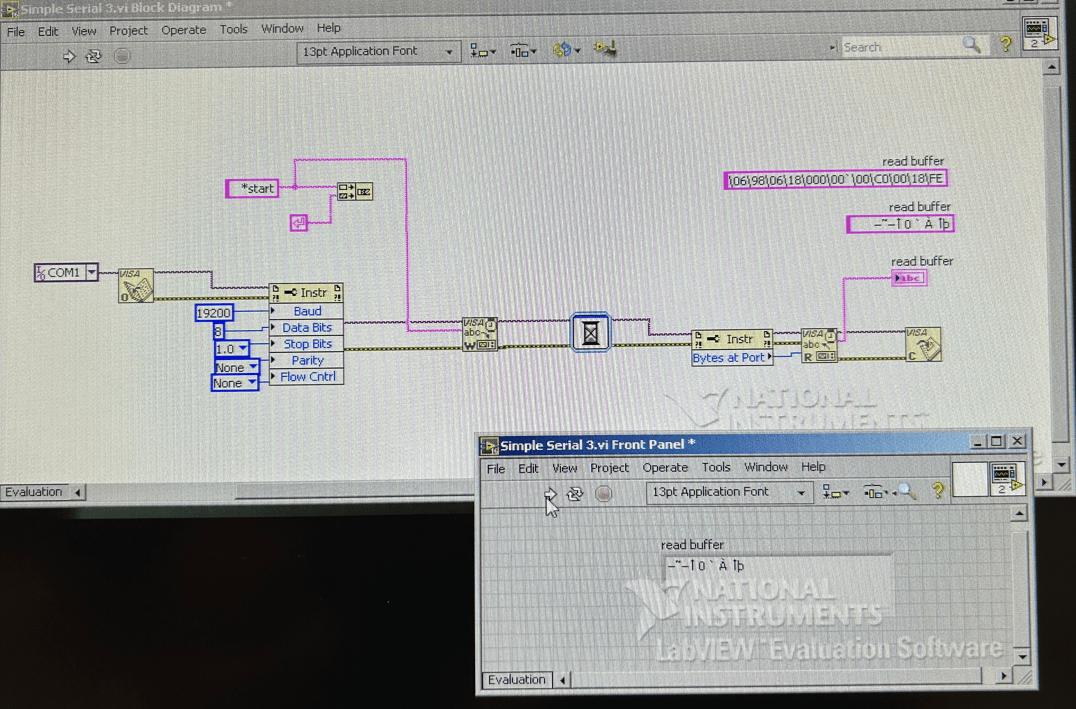The image size is (1076, 709).
Task: Open COM1 VISA resource dropdown
Action: pyautogui.click(x=92, y=272)
